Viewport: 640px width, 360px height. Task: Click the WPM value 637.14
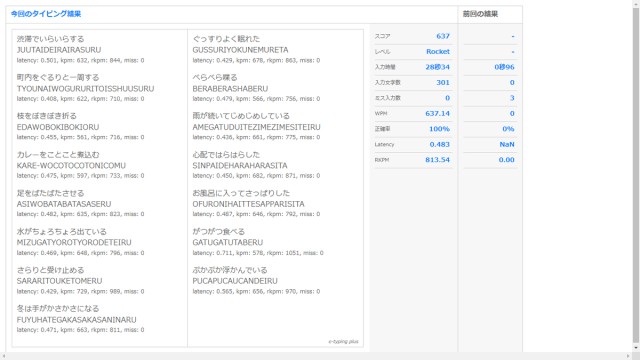click(437, 113)
